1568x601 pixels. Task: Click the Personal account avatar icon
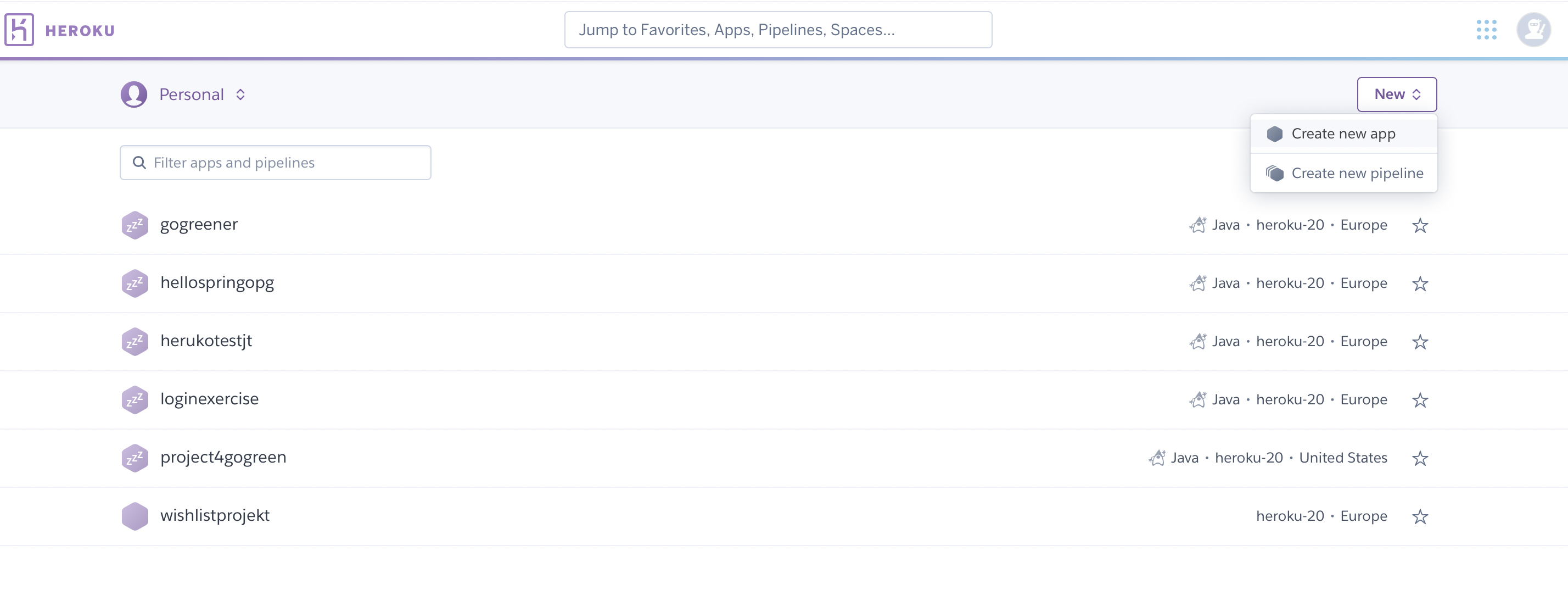134,94
